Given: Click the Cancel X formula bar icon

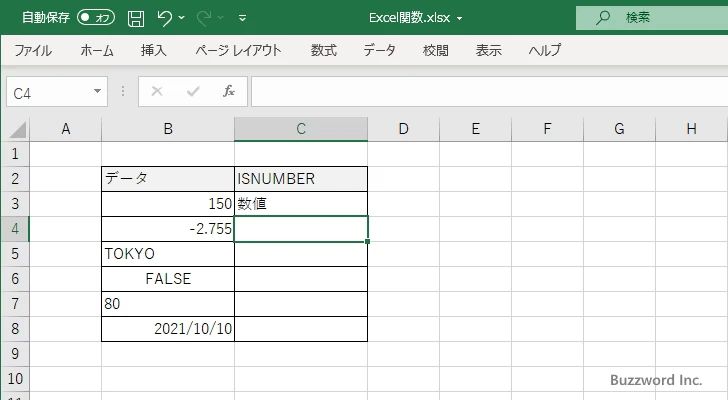Looking at the screenshot, I should coord(157,91).
